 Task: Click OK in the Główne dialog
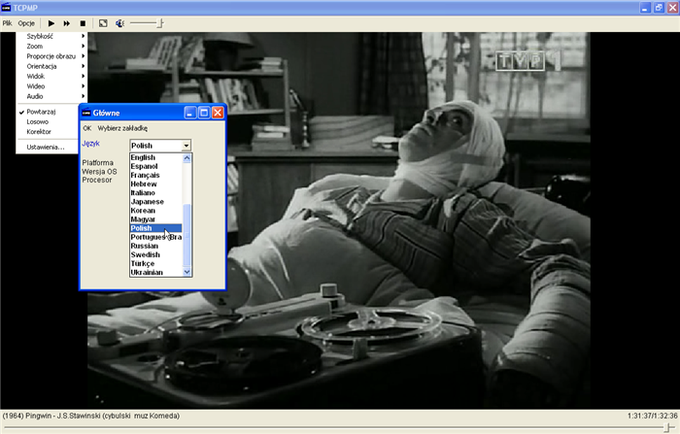tap(87, 128)
